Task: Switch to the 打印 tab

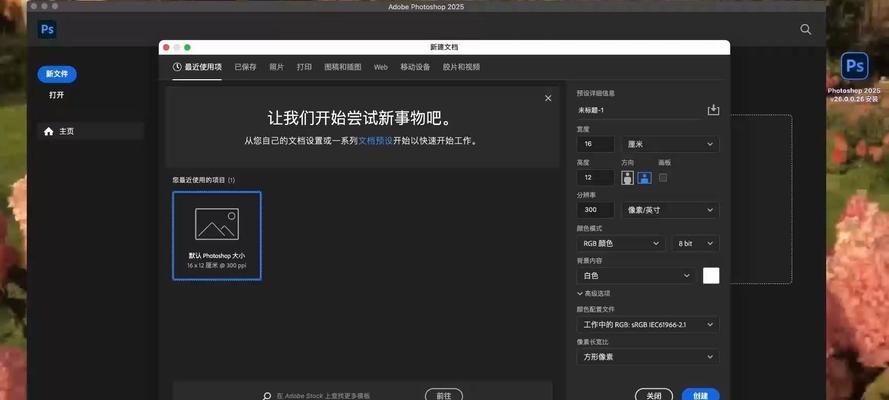Action: (x=304, y=67)
